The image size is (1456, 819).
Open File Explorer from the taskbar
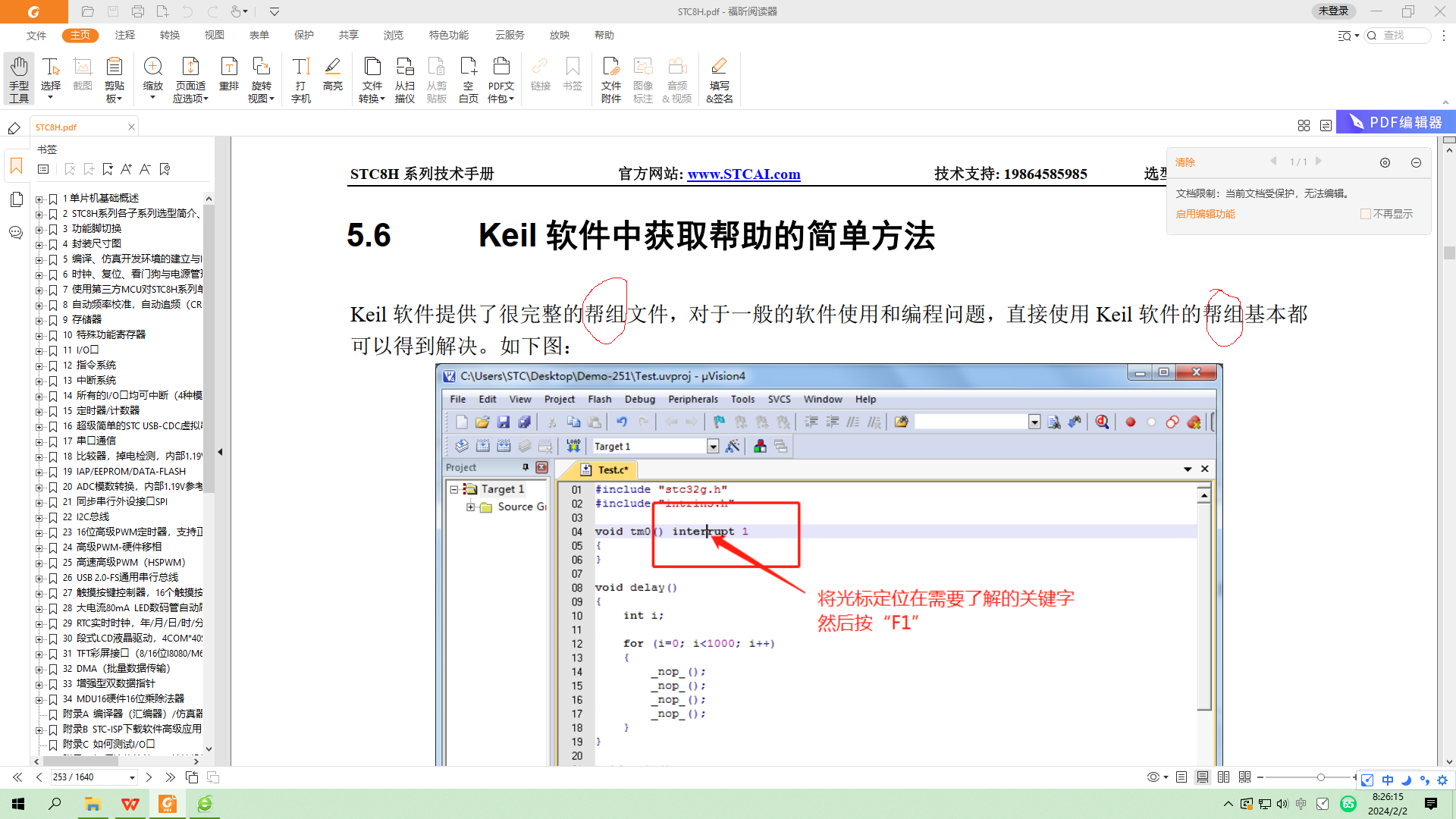point(93,804)
